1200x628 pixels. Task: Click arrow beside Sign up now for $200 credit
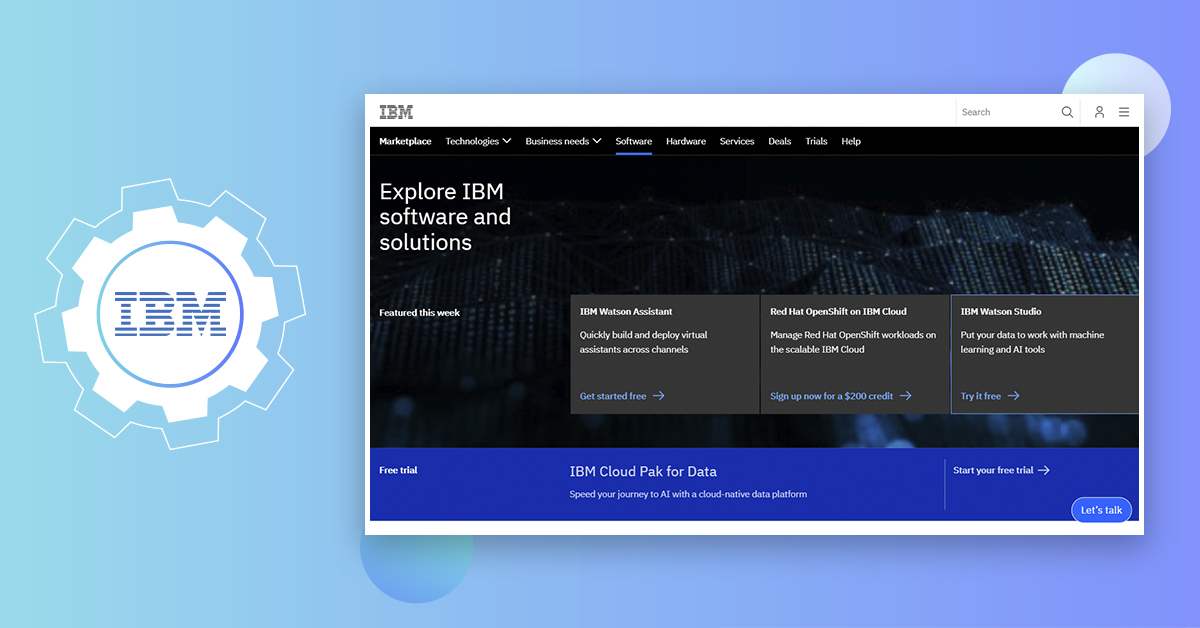click(x=906, y=396)
